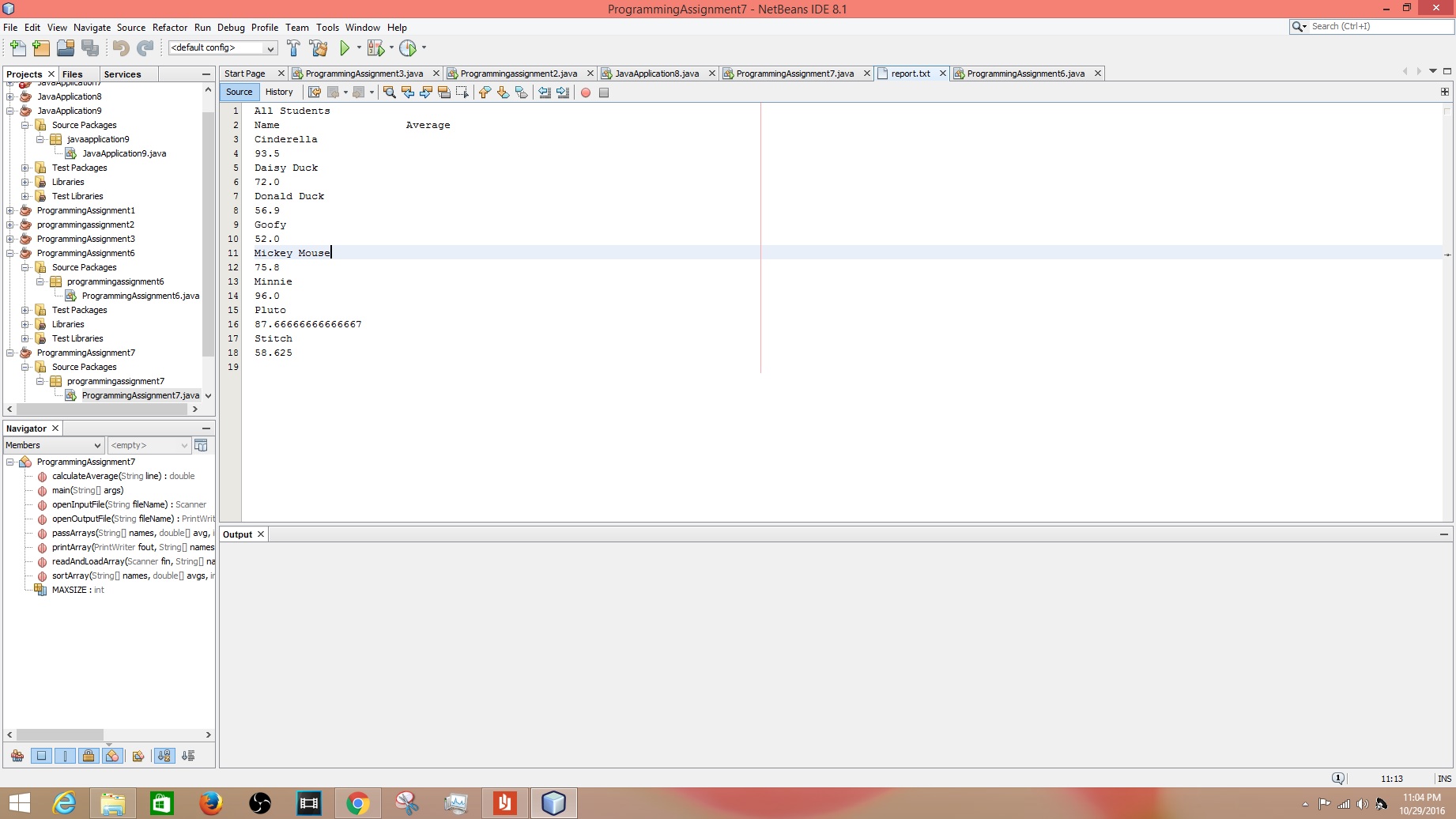Image resolution: width=1456 pixels, height=819 pixels.
Task: Click the Build Project hammer icon
Action: click(x=293, y=48)
